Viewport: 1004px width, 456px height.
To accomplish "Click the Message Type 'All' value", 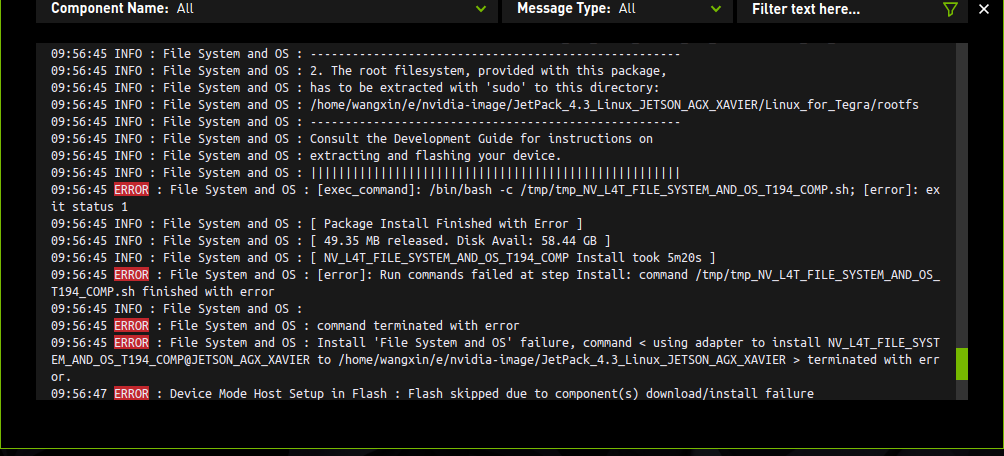I will pyautogui.click(x=627, y=9).
